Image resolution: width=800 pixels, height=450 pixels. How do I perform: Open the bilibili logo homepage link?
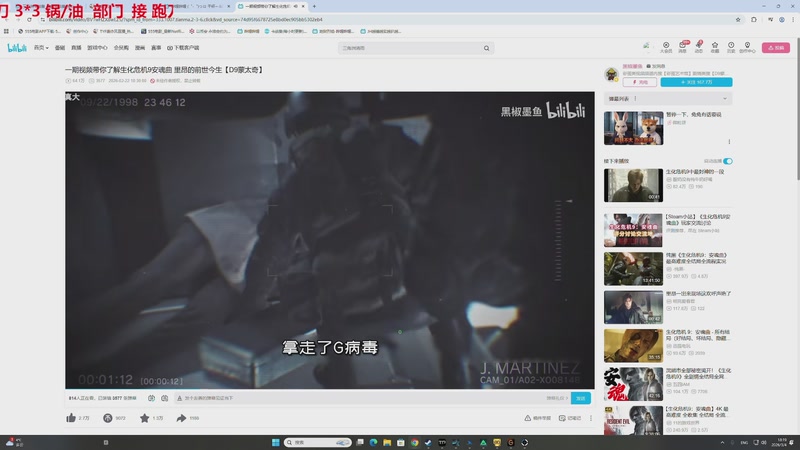pyautogui.click(x=17, y=48)
